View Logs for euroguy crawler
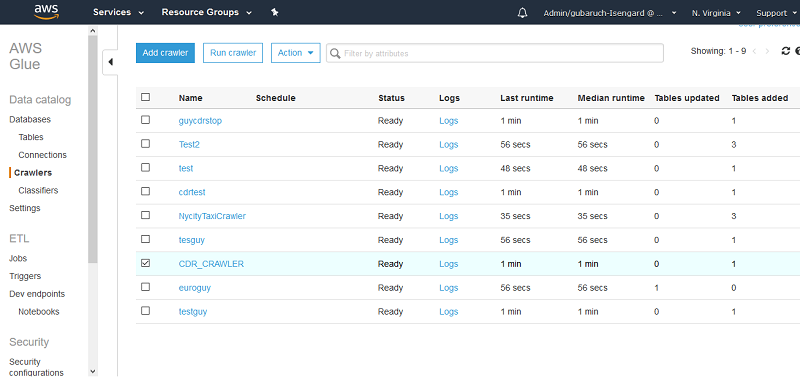 [x=448, y=288]
